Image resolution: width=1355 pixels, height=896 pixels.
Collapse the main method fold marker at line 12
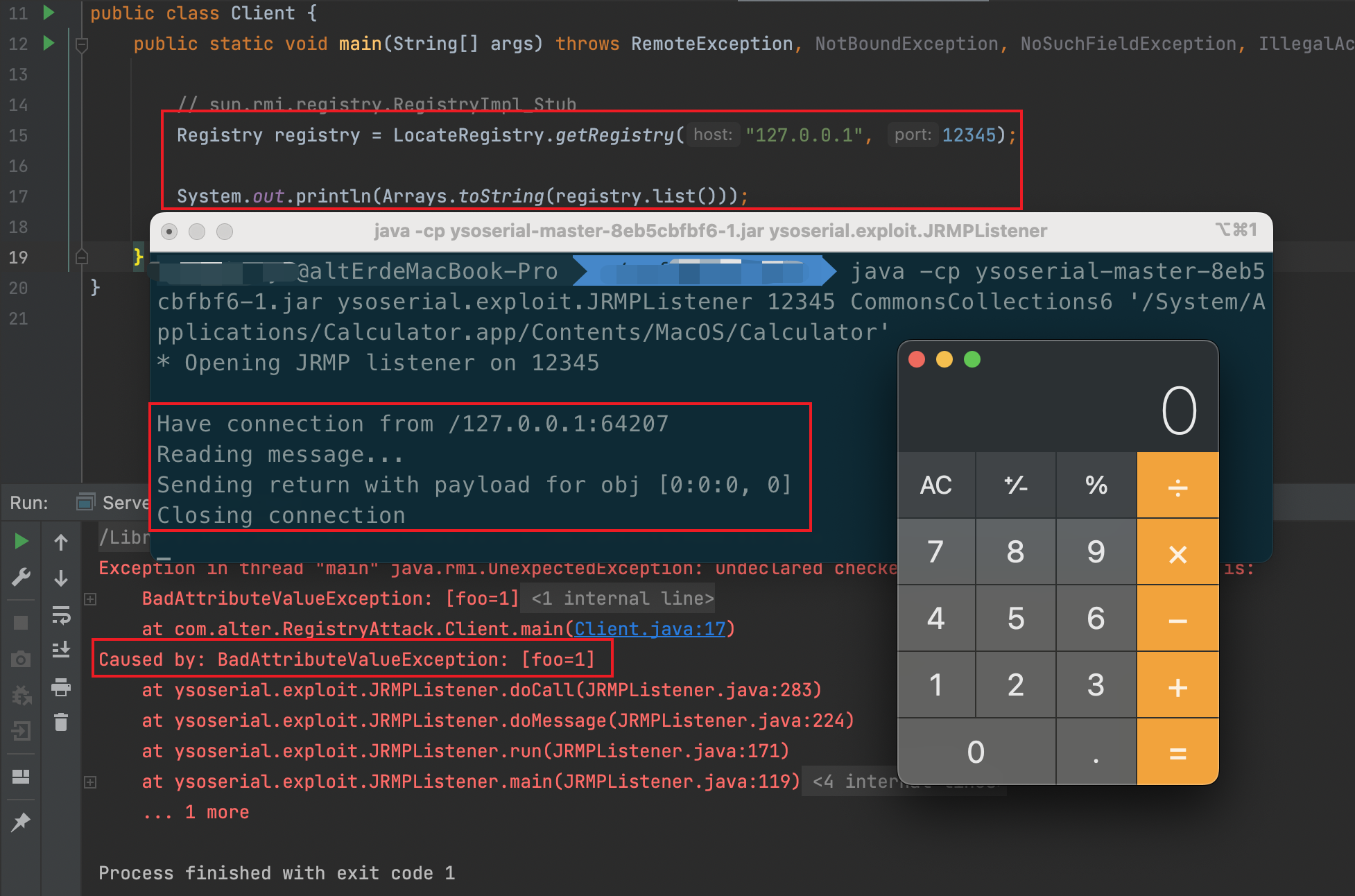pos(81,45)
